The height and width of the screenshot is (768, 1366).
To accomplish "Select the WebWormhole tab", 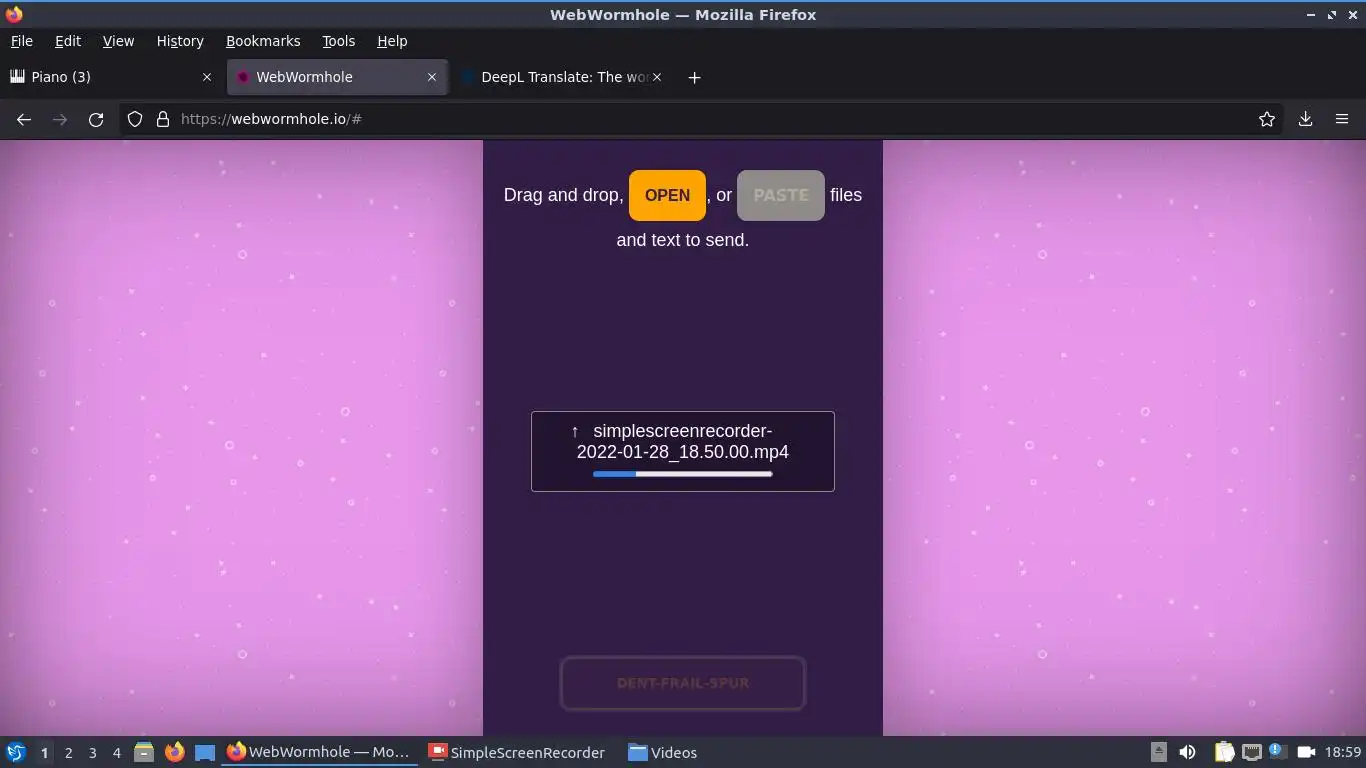I will (336, 77).
